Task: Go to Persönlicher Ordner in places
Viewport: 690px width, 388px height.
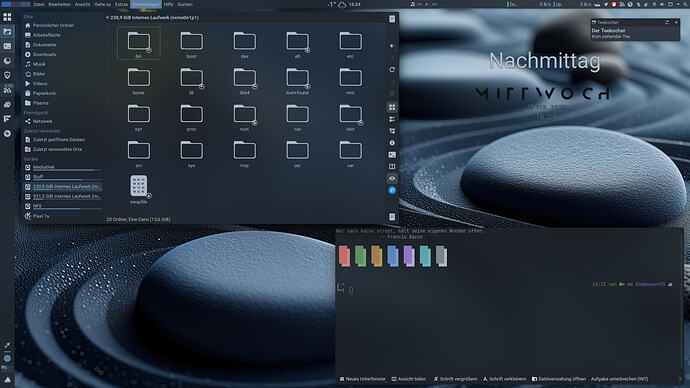Action: click(x=50, y=26)
